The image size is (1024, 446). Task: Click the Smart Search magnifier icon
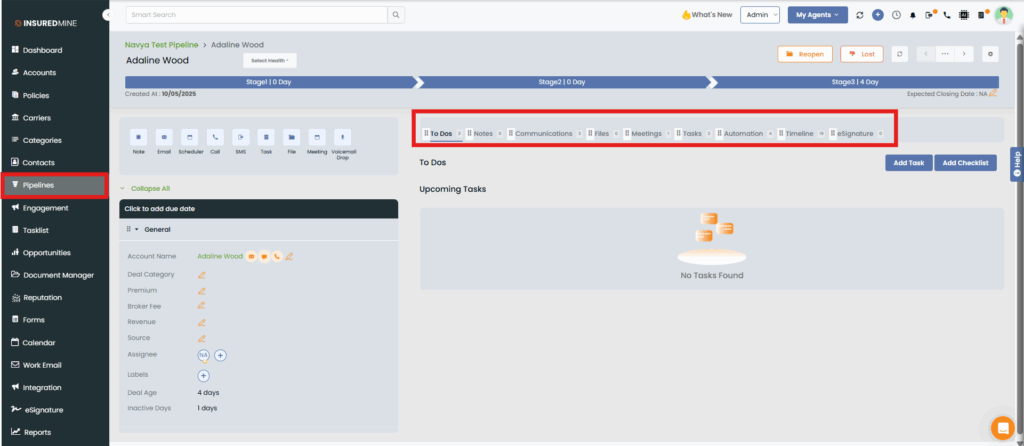(x=396, y=15)
